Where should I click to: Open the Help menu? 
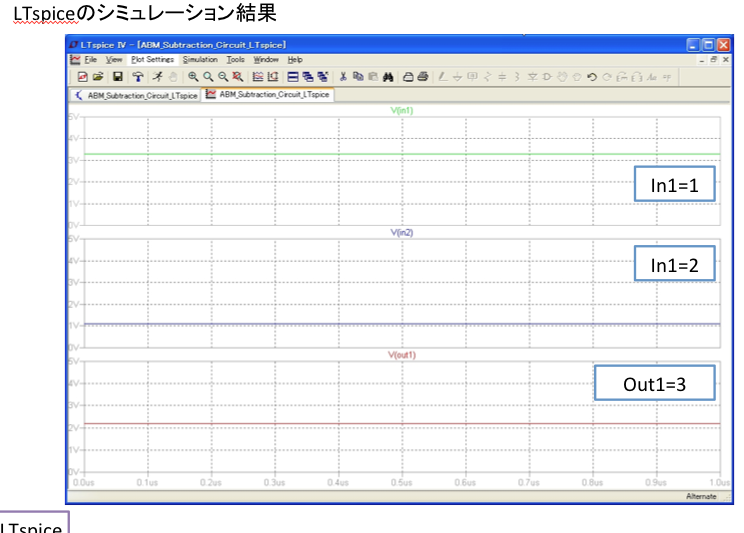click(x=295, y=60)
